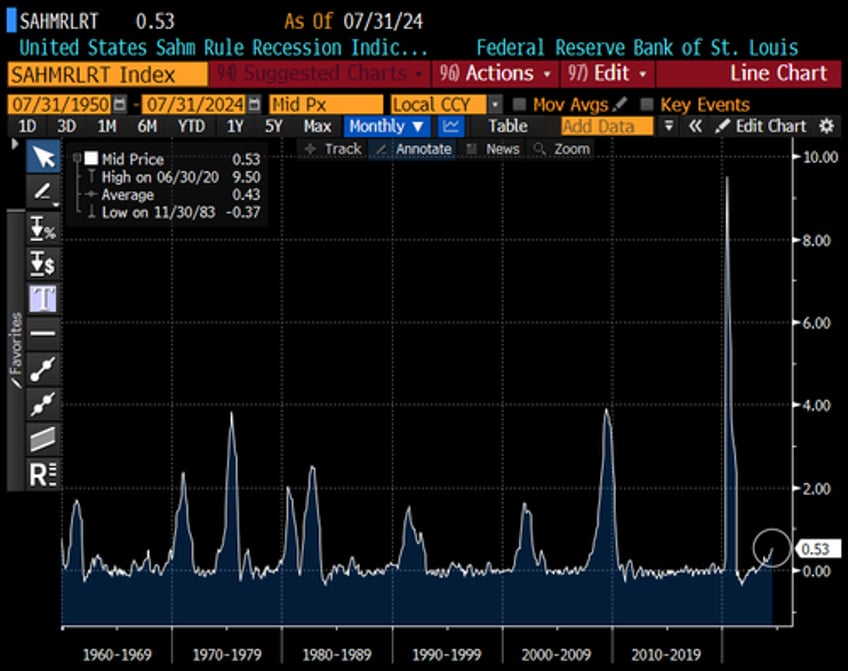The height and width of the screenshot is (671, 848).
Task: Select the Max range tab
Action: pyautogui.click(x=317, y=127)
